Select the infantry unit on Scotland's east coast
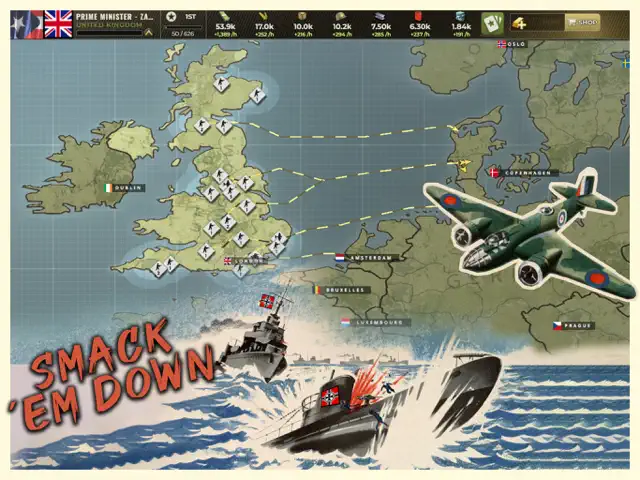This screenshot has width=640, height=480. pyautogui.click(x=258, y=96)
